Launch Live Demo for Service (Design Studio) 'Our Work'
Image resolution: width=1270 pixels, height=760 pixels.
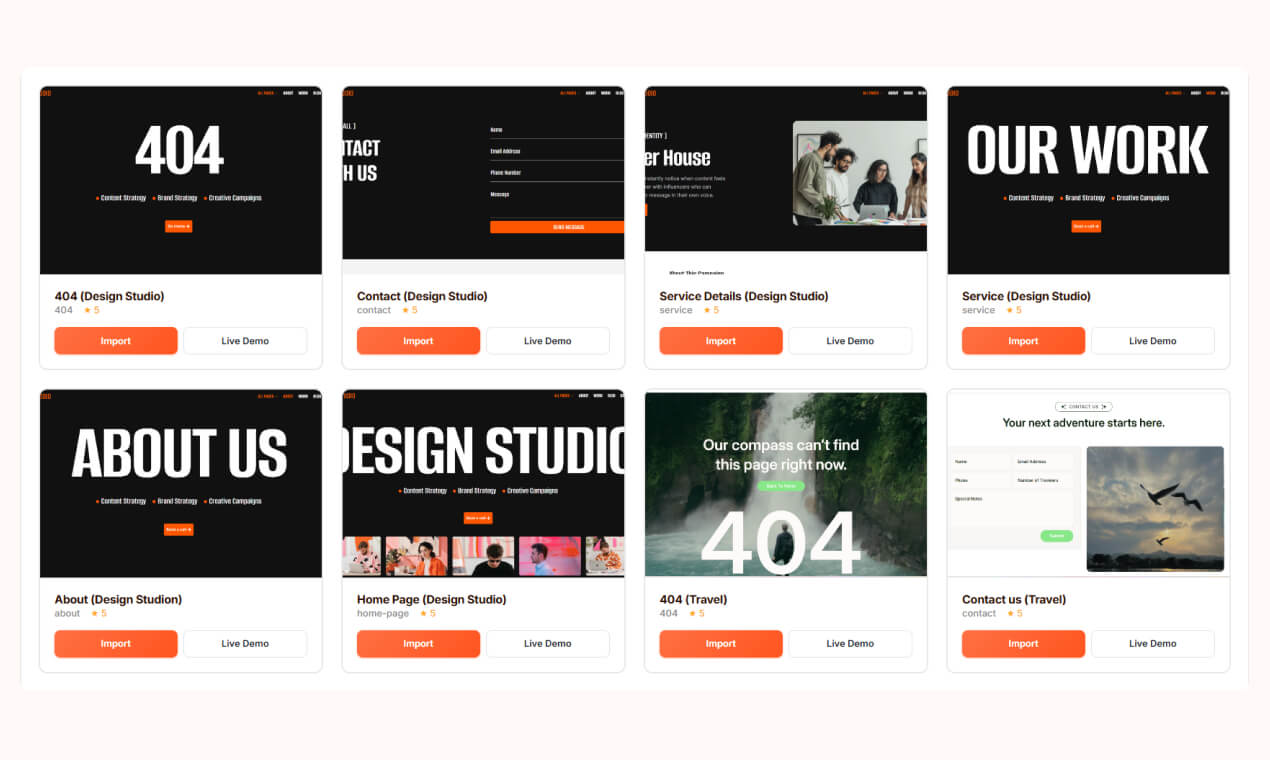pos(1153,341)
